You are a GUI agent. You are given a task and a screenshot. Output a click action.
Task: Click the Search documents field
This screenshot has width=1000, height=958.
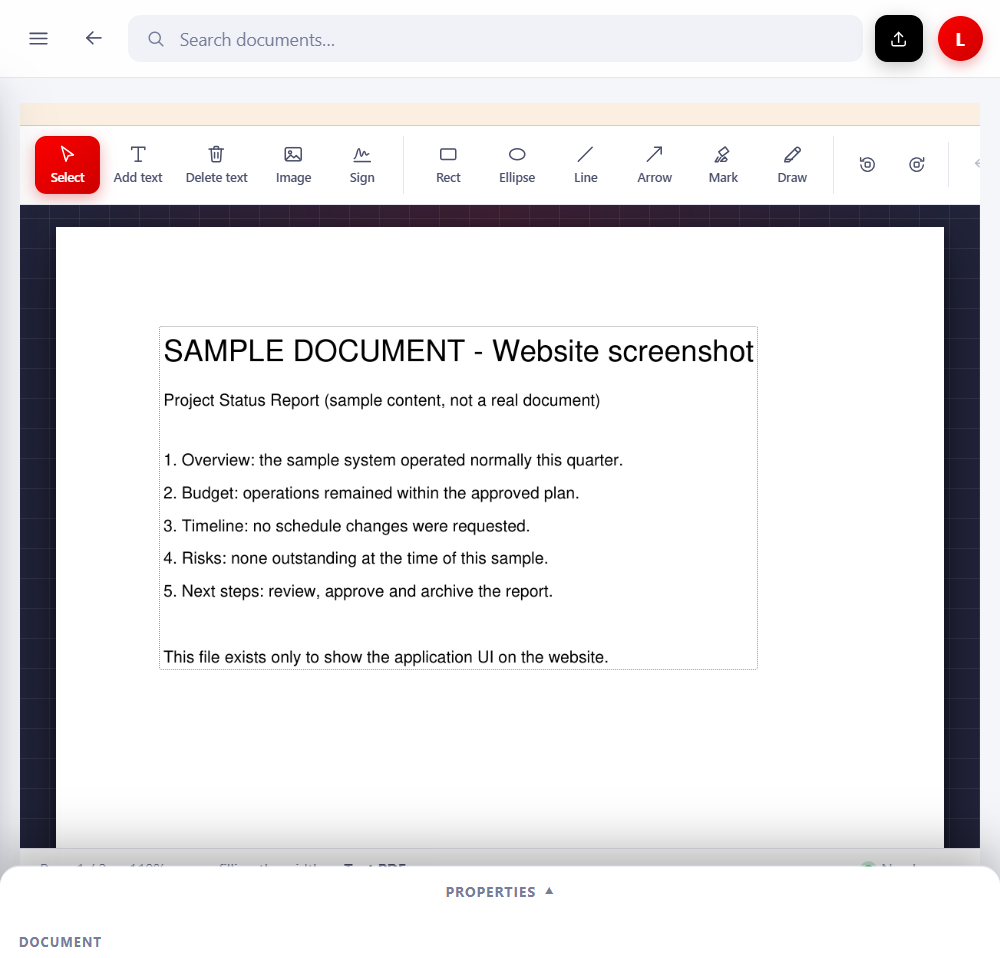coord(495,39)
